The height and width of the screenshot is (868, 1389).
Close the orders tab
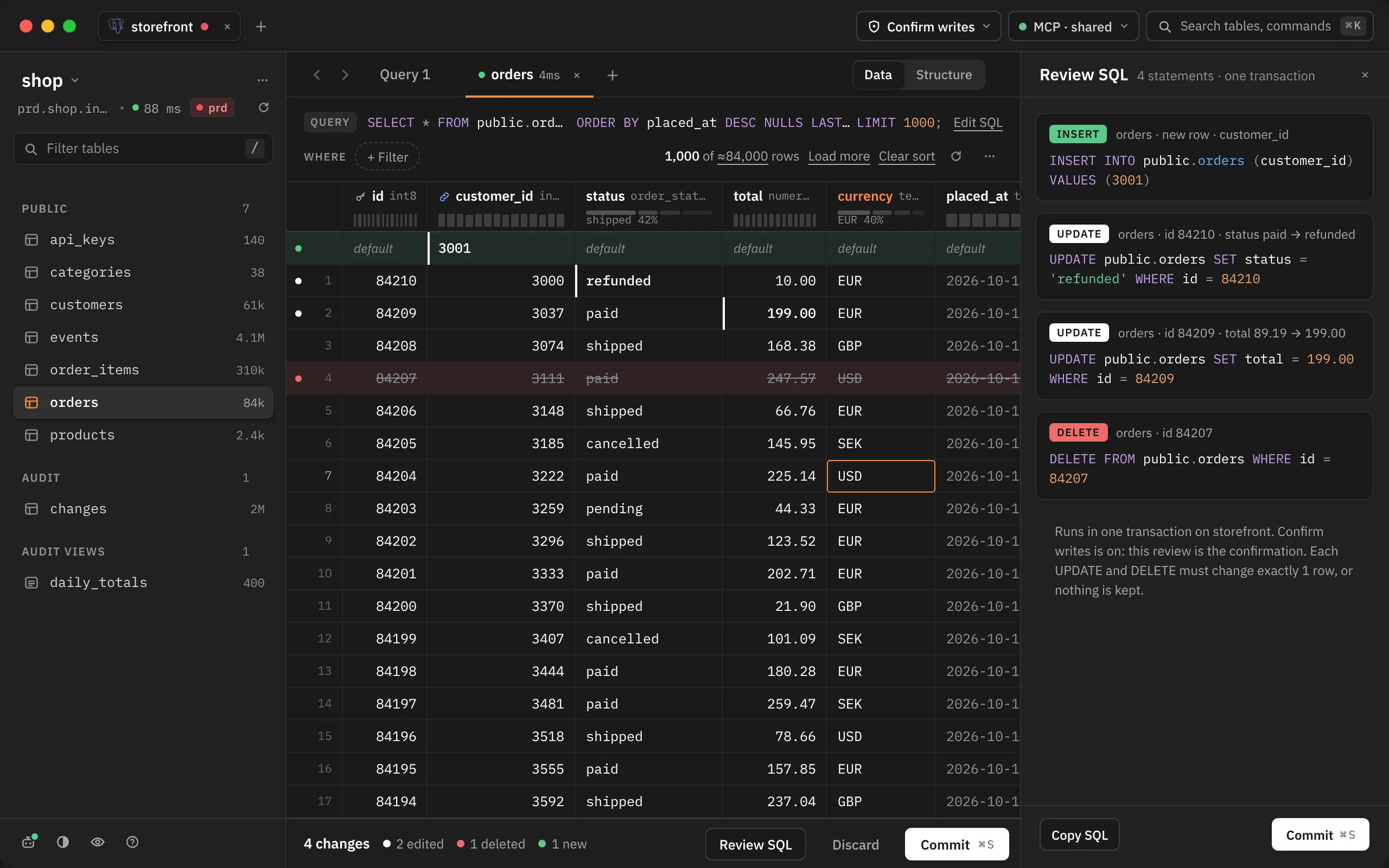pos(577,75)
